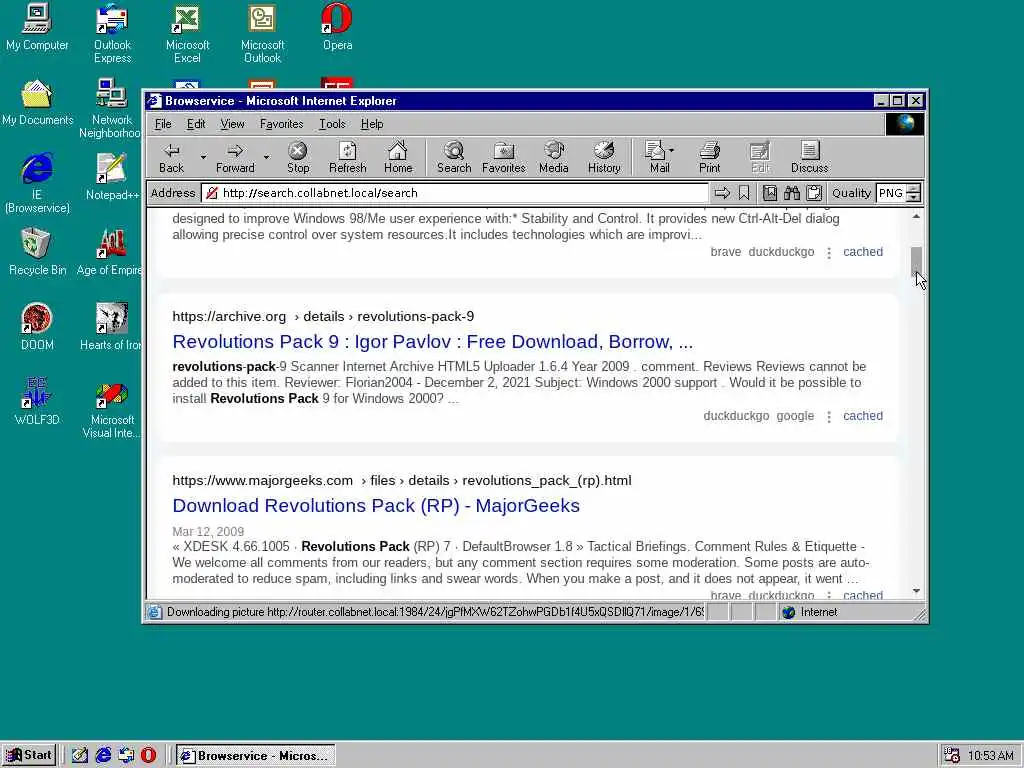Select the Age of Empires desktop shortcut
The width and height of the screenshot is (1024, 768).
pos(109,252)
